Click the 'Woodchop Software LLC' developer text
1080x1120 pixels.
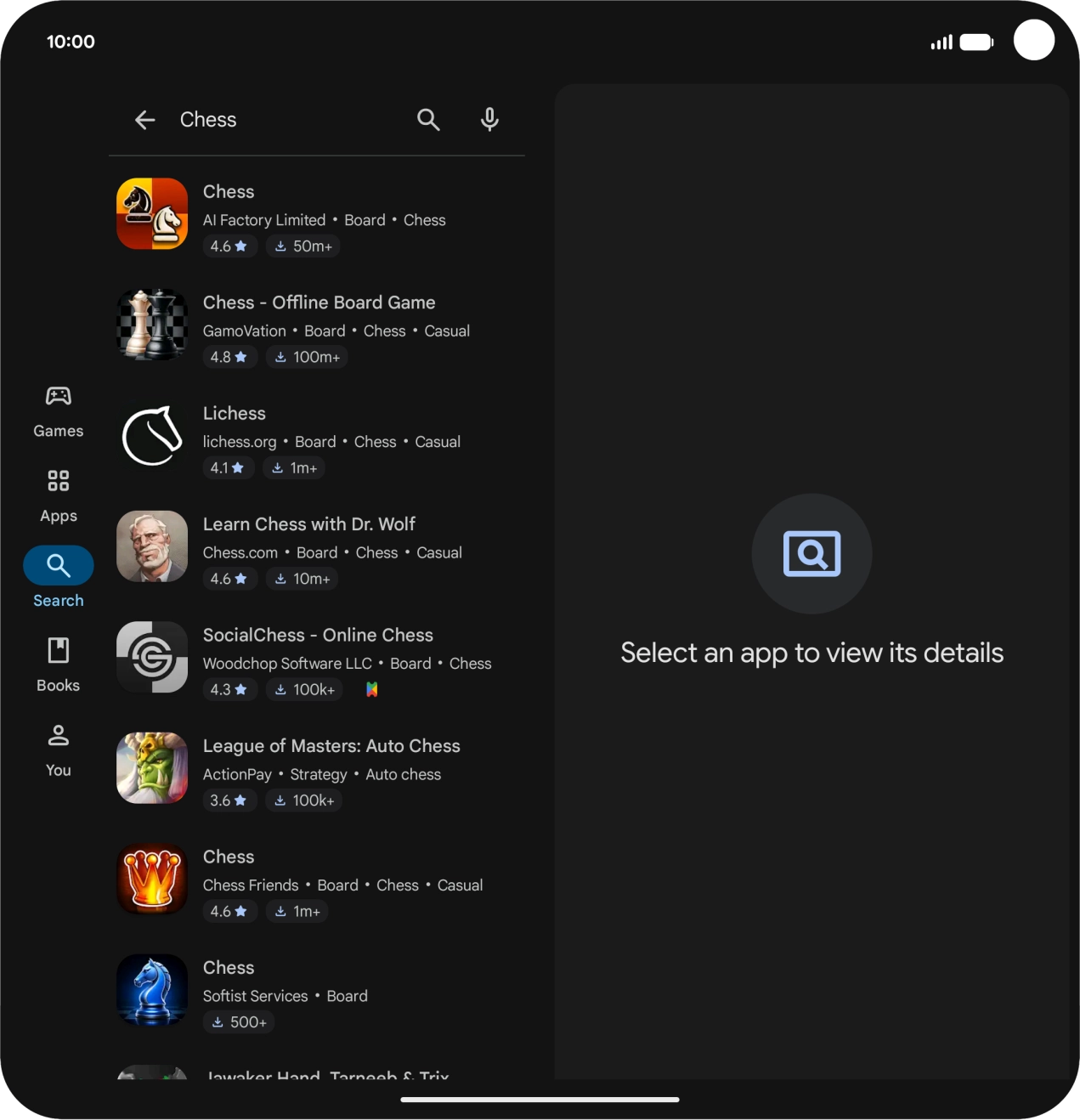point(287,664)
